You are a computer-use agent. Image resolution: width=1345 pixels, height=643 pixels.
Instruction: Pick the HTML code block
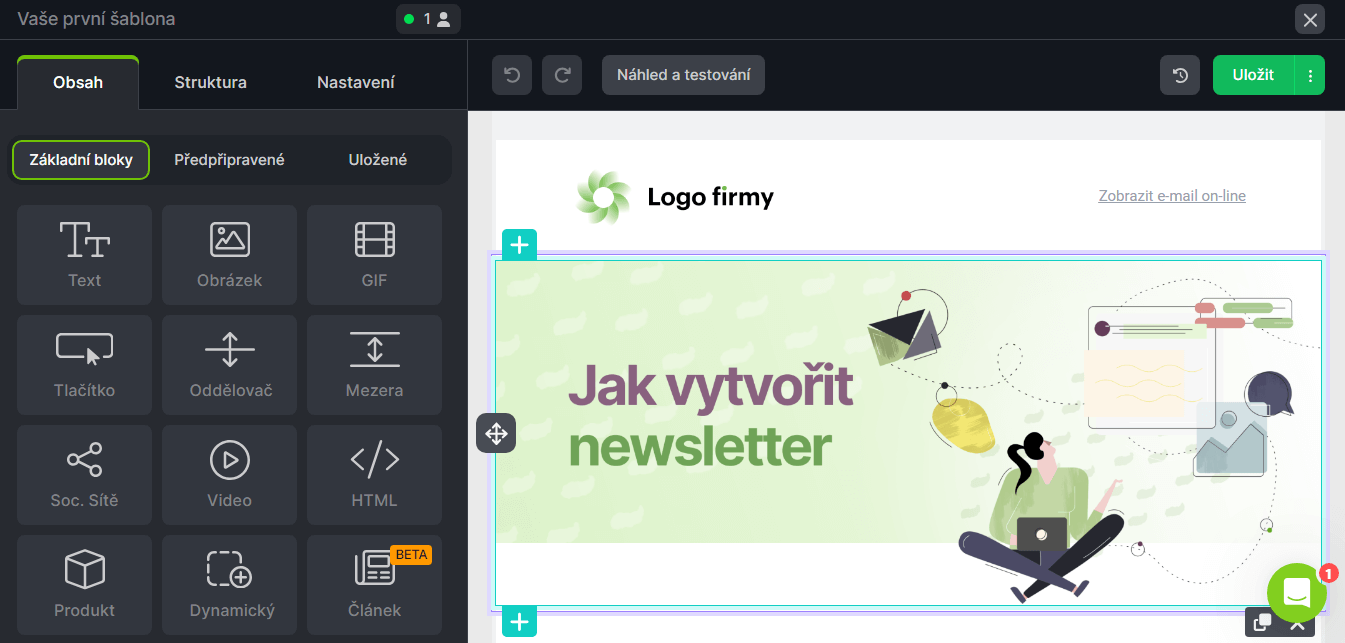tap(375, 475)
